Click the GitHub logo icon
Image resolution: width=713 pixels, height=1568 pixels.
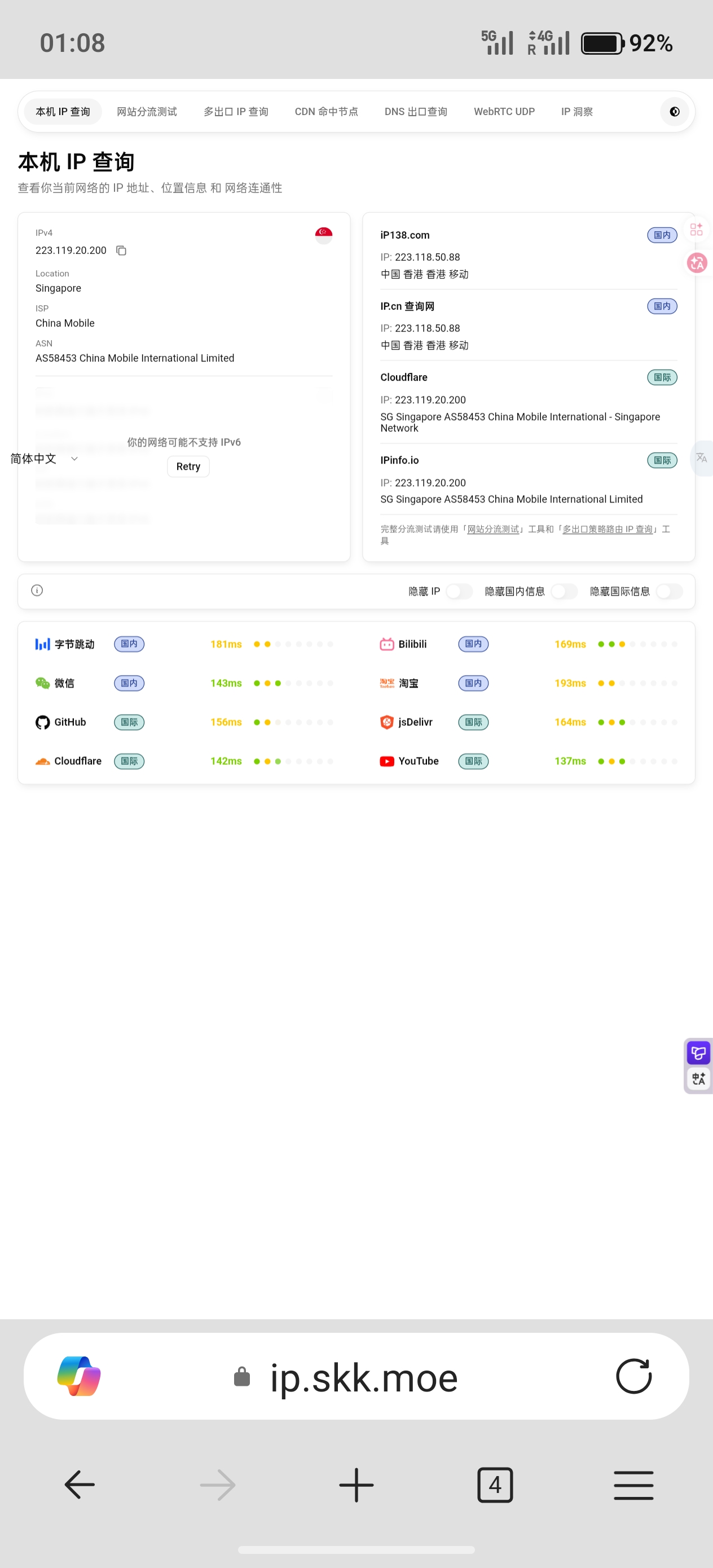43,722
